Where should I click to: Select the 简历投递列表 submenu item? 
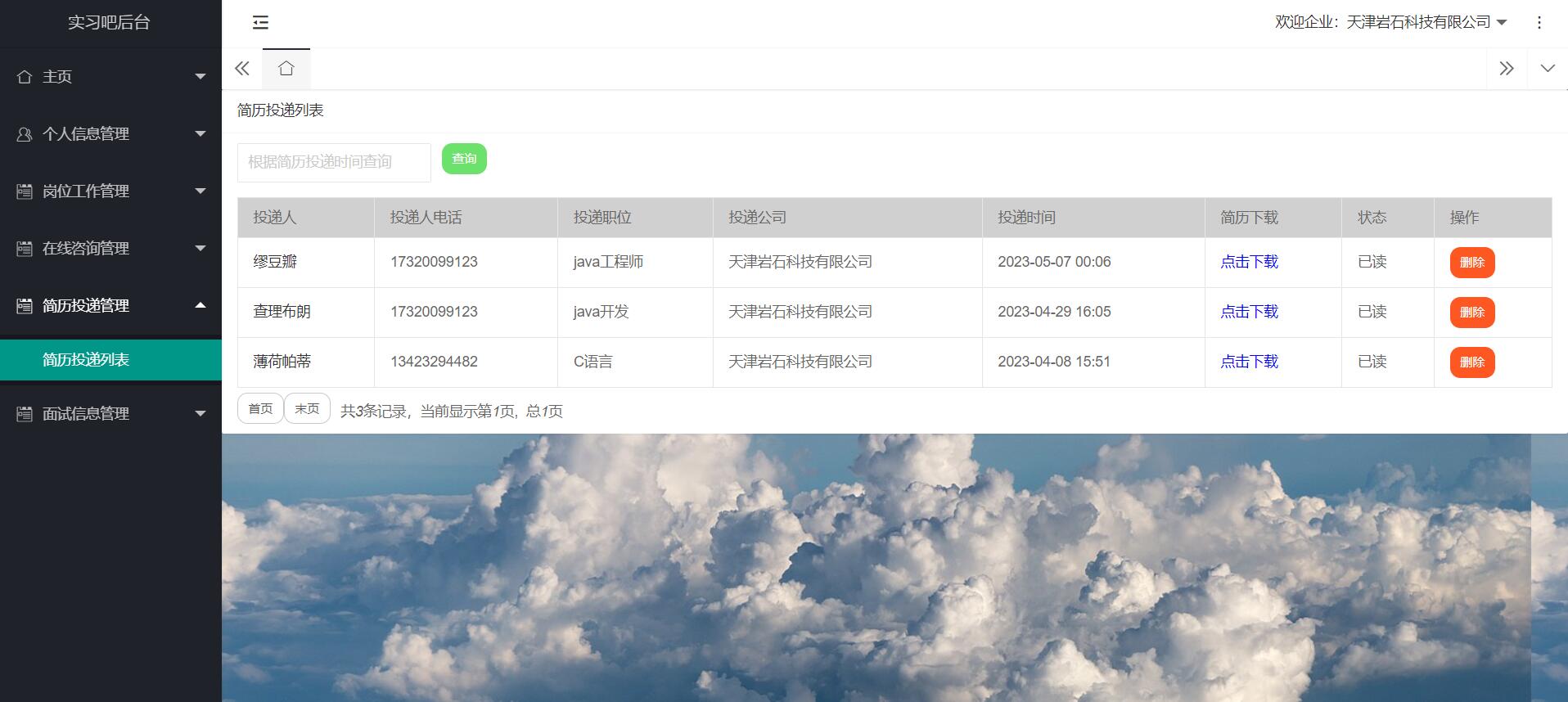110,360
